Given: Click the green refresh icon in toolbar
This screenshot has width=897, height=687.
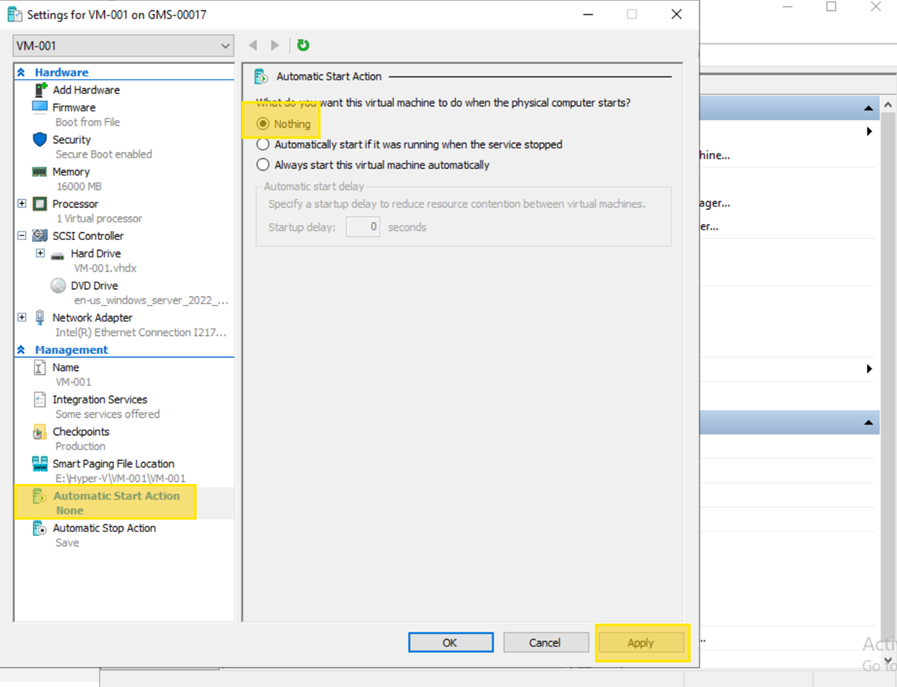Looking at the screenshot, I should tap(303, 45).
